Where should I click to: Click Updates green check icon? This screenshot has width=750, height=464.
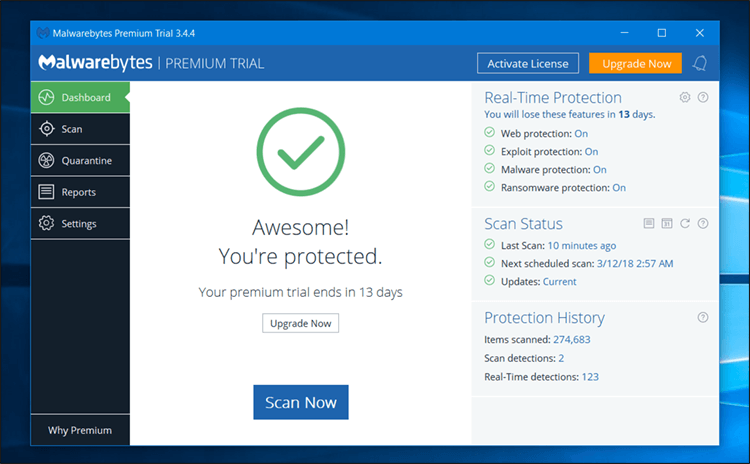click(489, 280)
